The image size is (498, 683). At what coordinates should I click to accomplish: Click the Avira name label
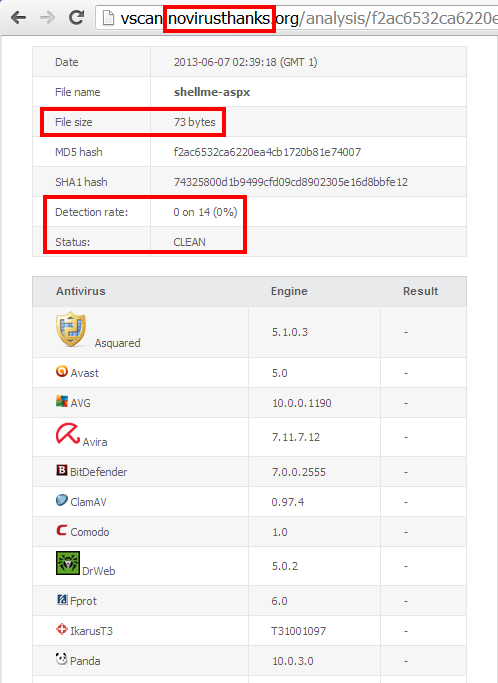click(x=95, y=442)
